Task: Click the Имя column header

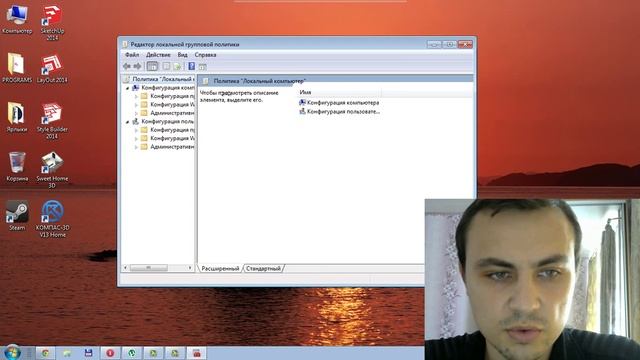Action: pyautogui.click(x=340, y=93)
